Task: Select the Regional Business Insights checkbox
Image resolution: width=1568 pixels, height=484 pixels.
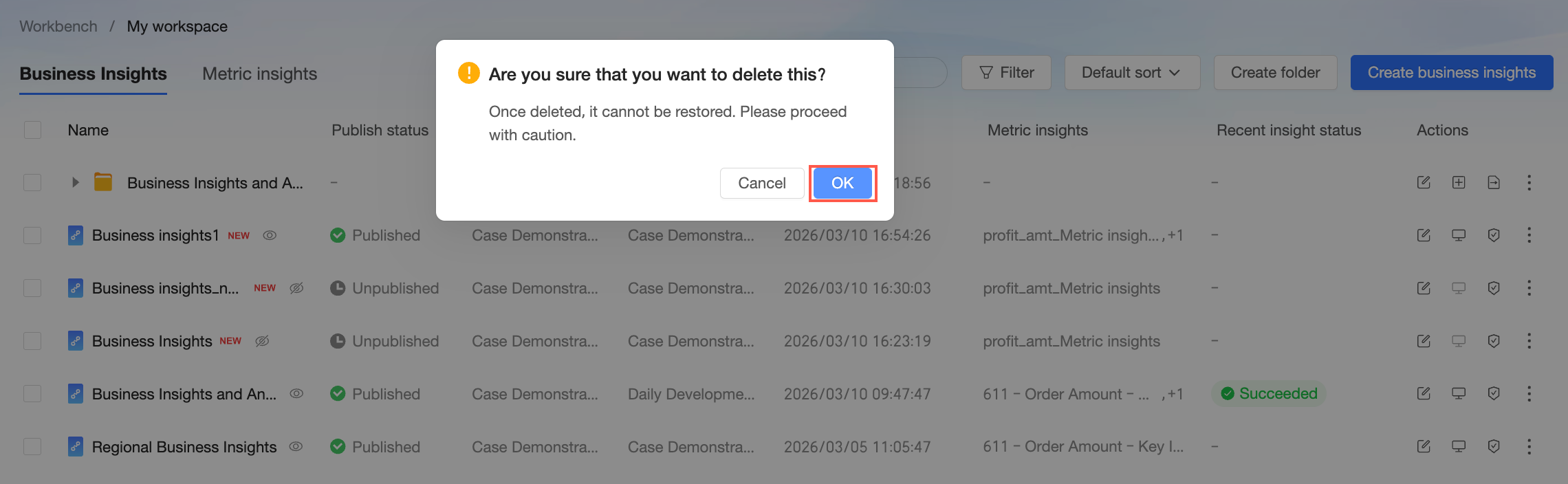Action: [x=32, y=447]
